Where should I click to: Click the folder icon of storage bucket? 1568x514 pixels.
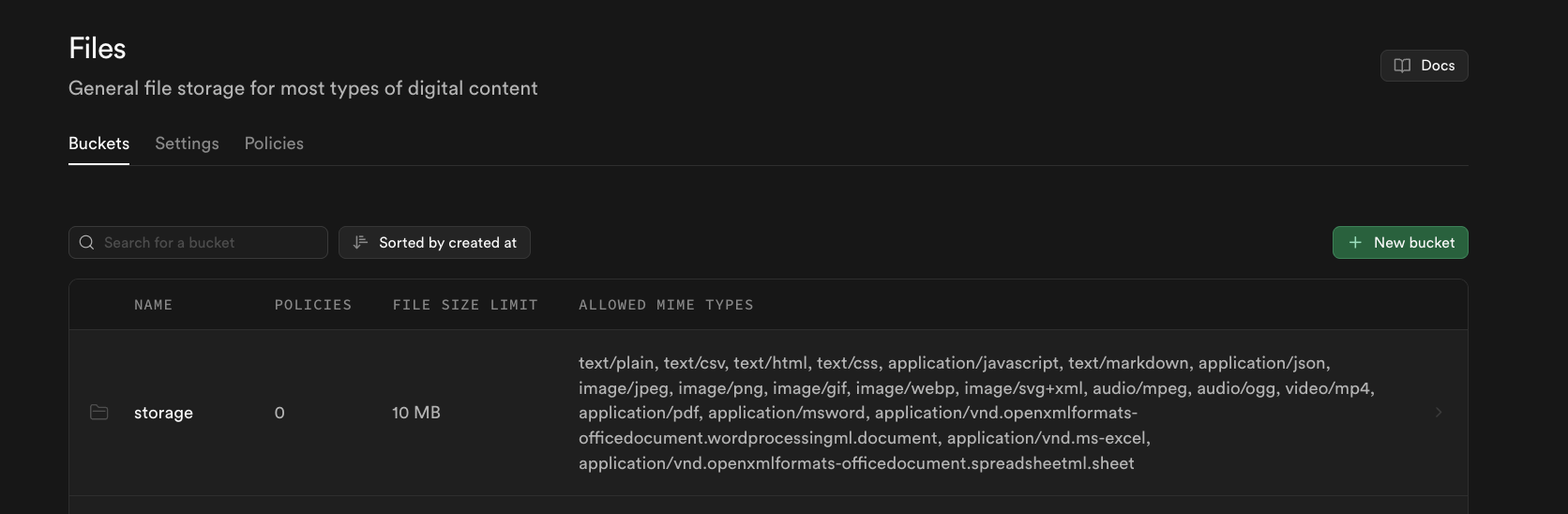tap(99, 413)
